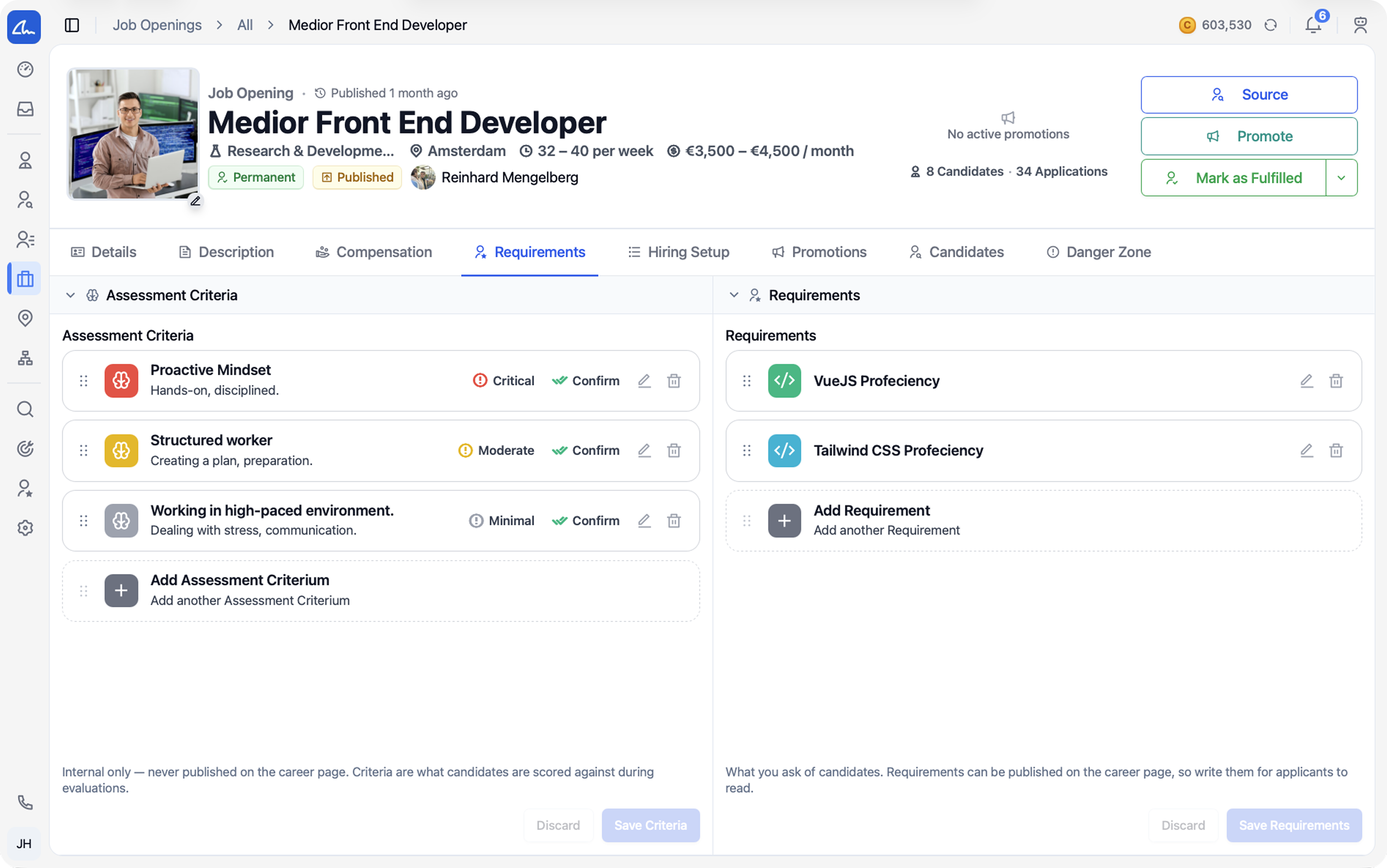Open the phone icon in sidebar
The width and height of the screenshot is (1387, 868).
point(25,803)
